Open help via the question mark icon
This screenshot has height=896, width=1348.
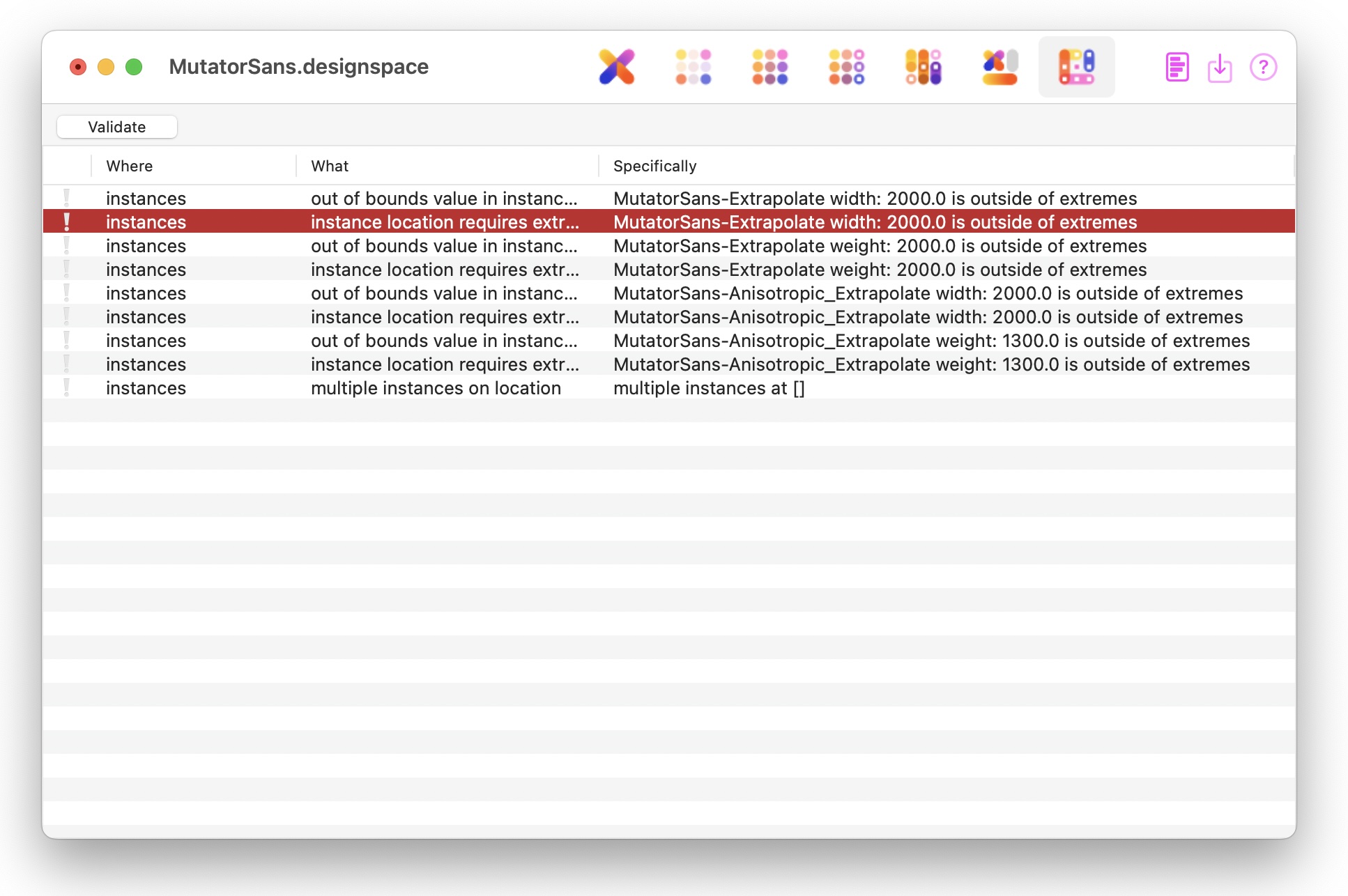click(x=1263, y=68)
